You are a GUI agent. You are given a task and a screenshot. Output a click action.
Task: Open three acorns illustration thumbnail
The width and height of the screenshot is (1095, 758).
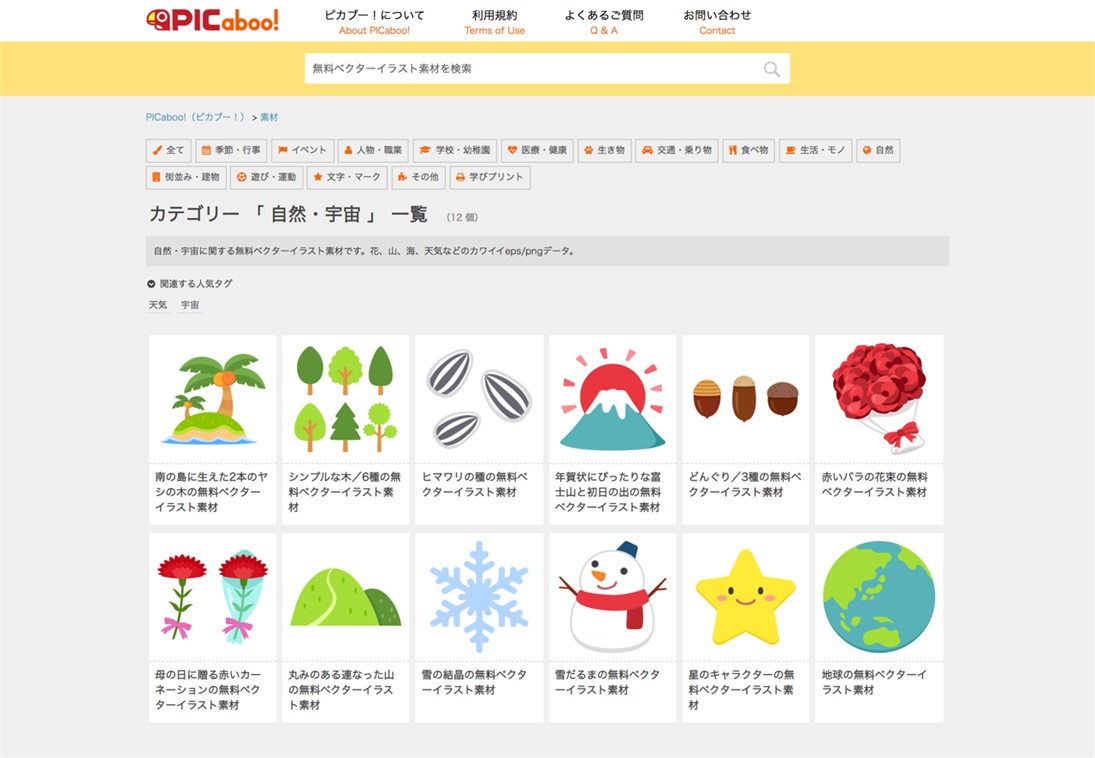(x=745, y=399)
